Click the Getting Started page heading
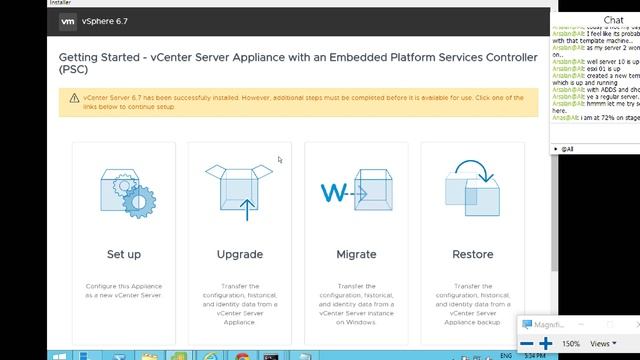This screenshot has height=360, width=640. (298, 63)
